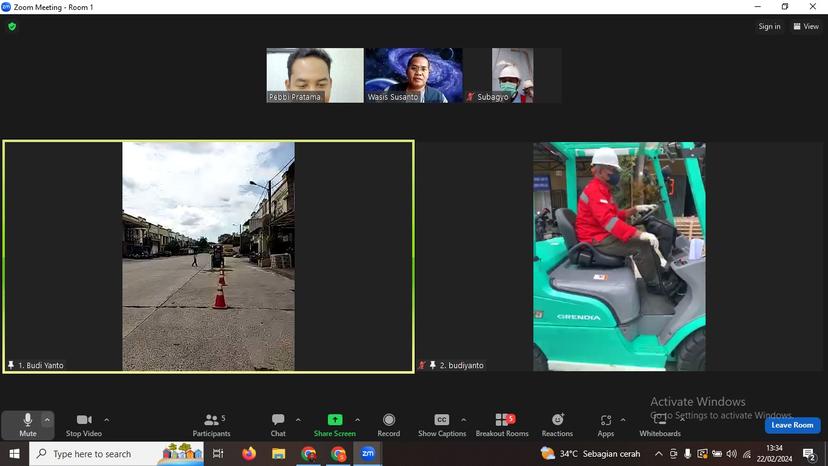Start Share Screen

tap(335, 425)
